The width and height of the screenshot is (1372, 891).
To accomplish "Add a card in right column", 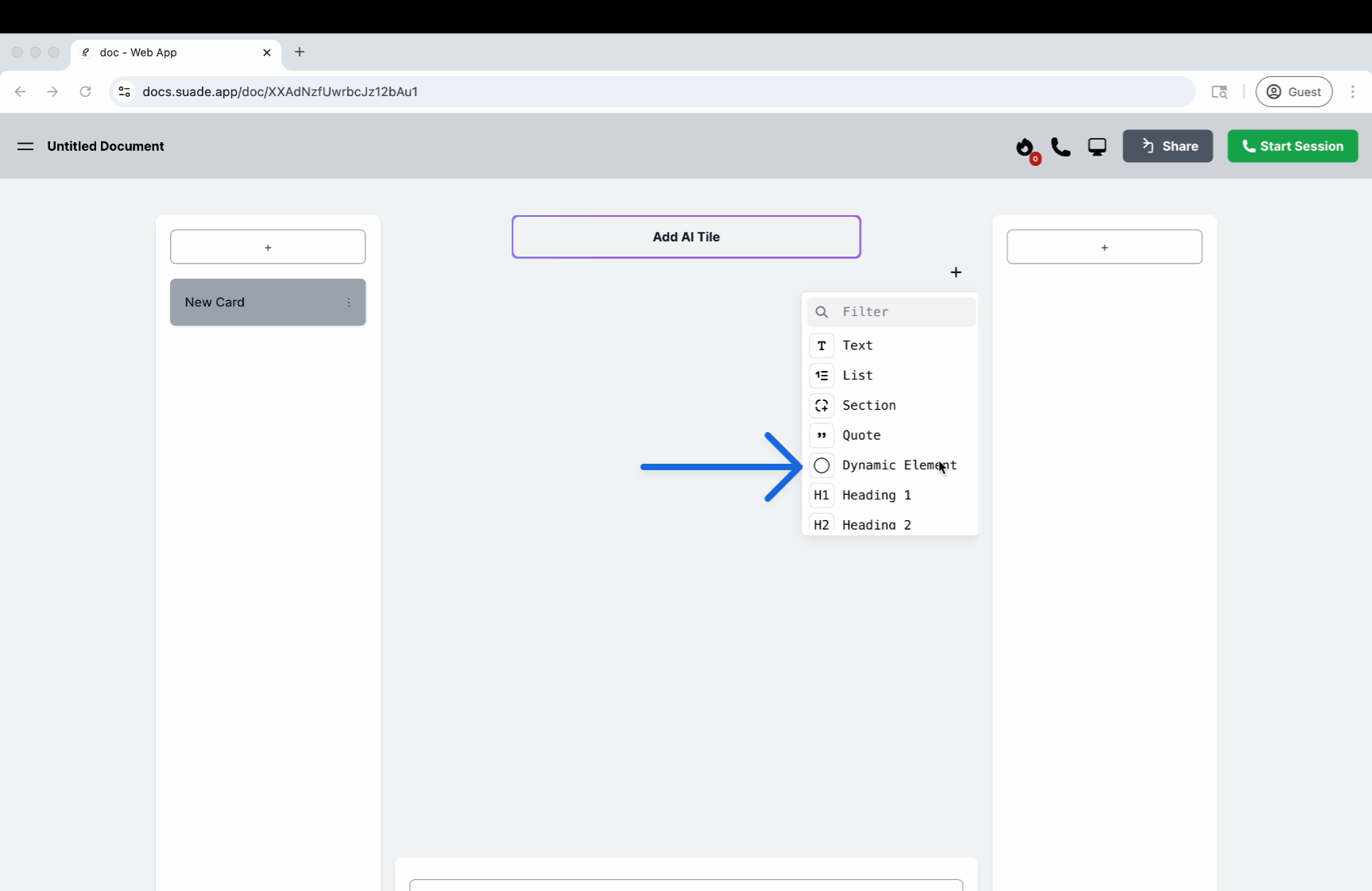I will 1104,247.
